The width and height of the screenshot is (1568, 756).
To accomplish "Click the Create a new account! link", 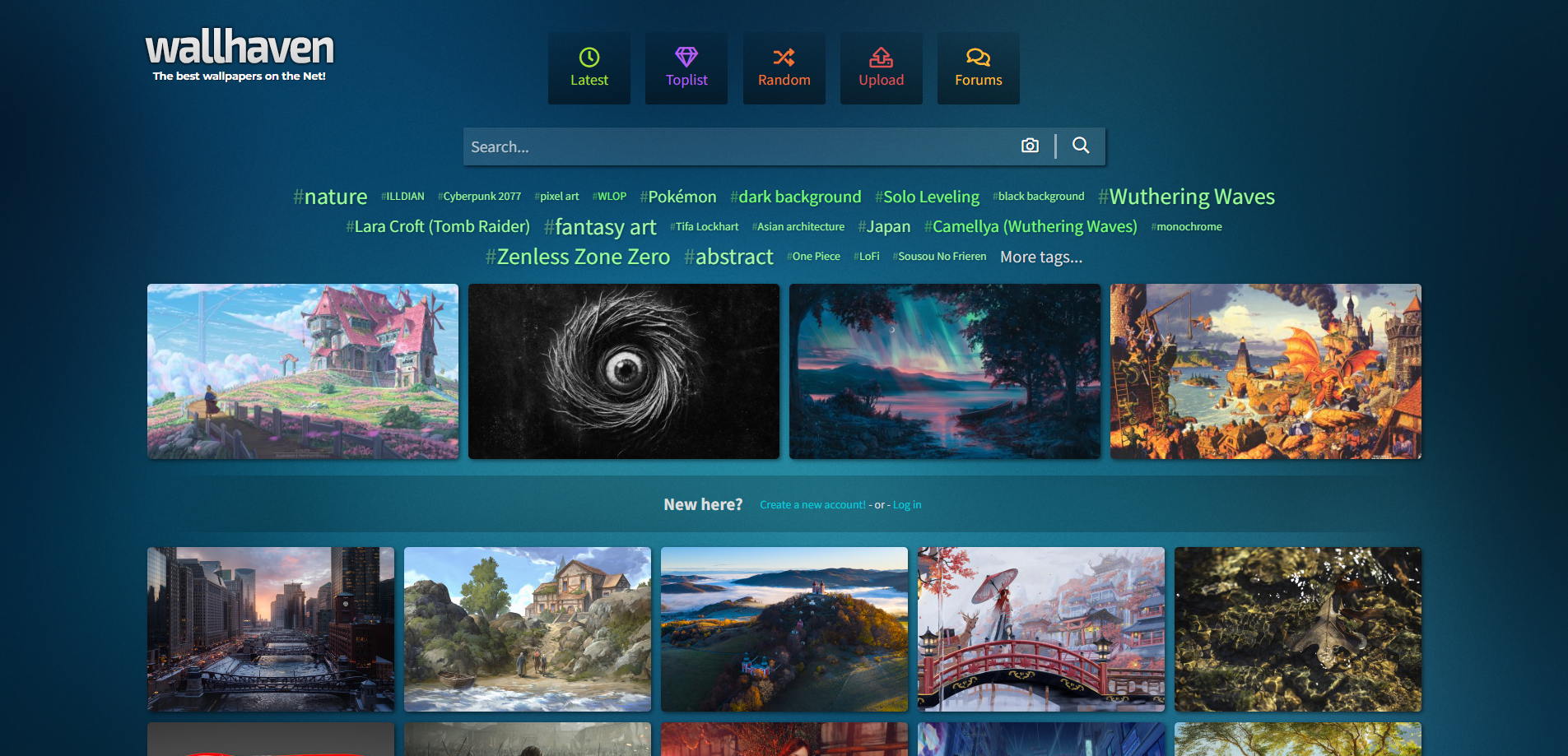I will (812, 505).
